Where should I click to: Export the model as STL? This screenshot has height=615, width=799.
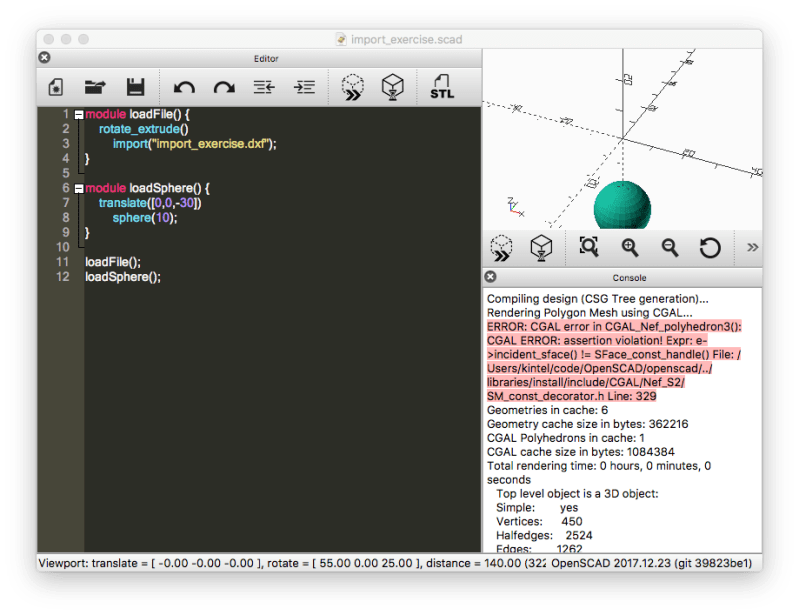click(442, 87)
